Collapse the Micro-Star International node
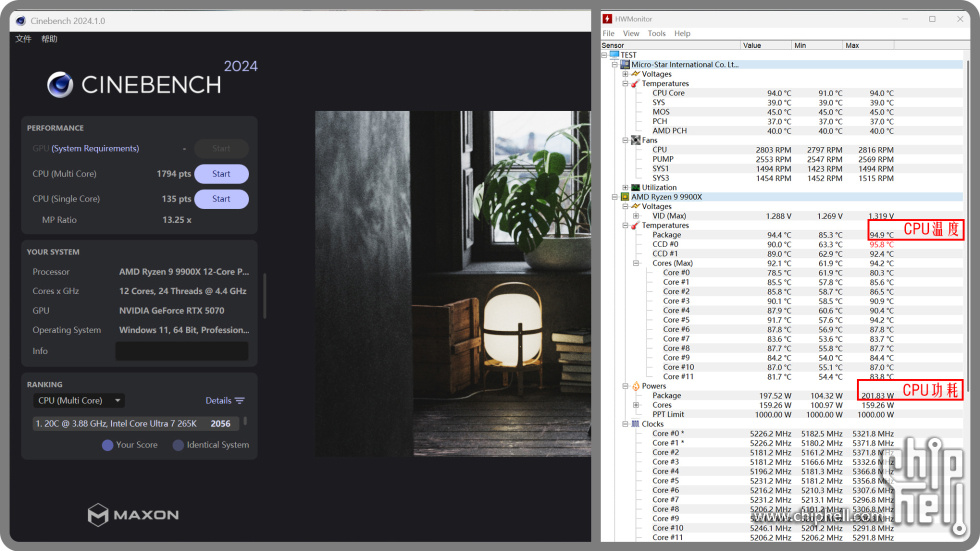 tap(615, 64)
